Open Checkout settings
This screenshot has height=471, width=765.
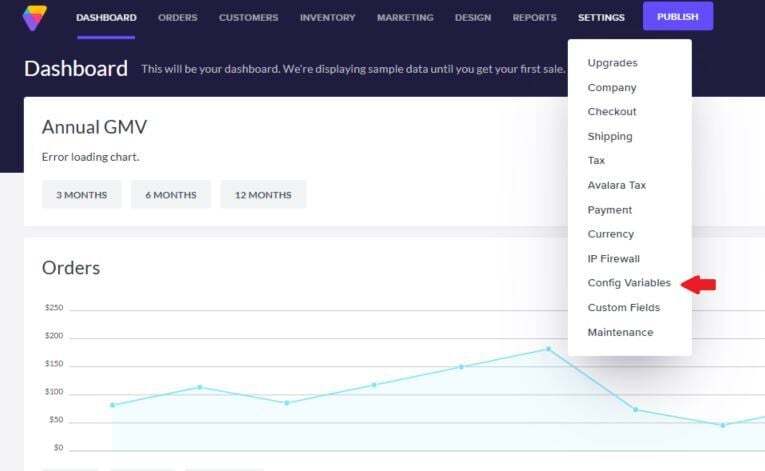click(612, 112)
